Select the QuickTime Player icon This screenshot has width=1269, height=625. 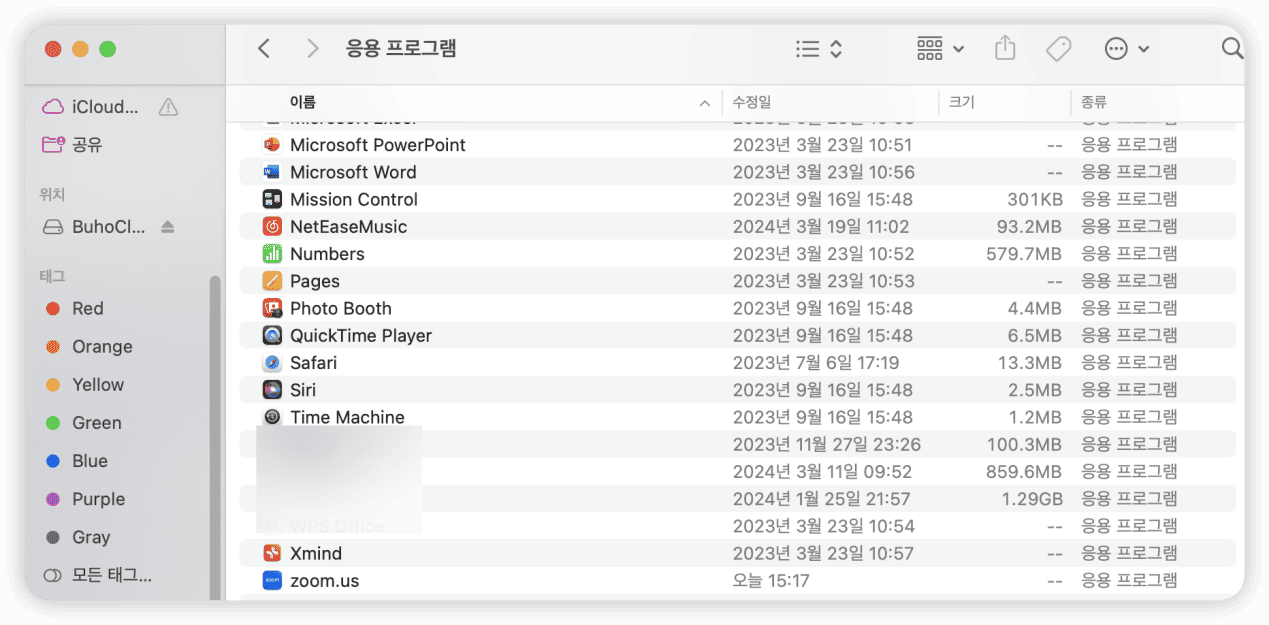pos(272,336)
